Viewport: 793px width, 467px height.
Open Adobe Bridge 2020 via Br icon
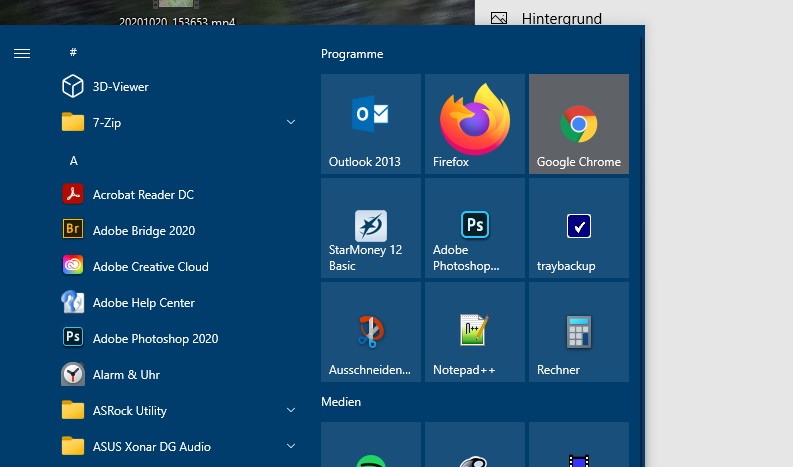click(73, 229)
